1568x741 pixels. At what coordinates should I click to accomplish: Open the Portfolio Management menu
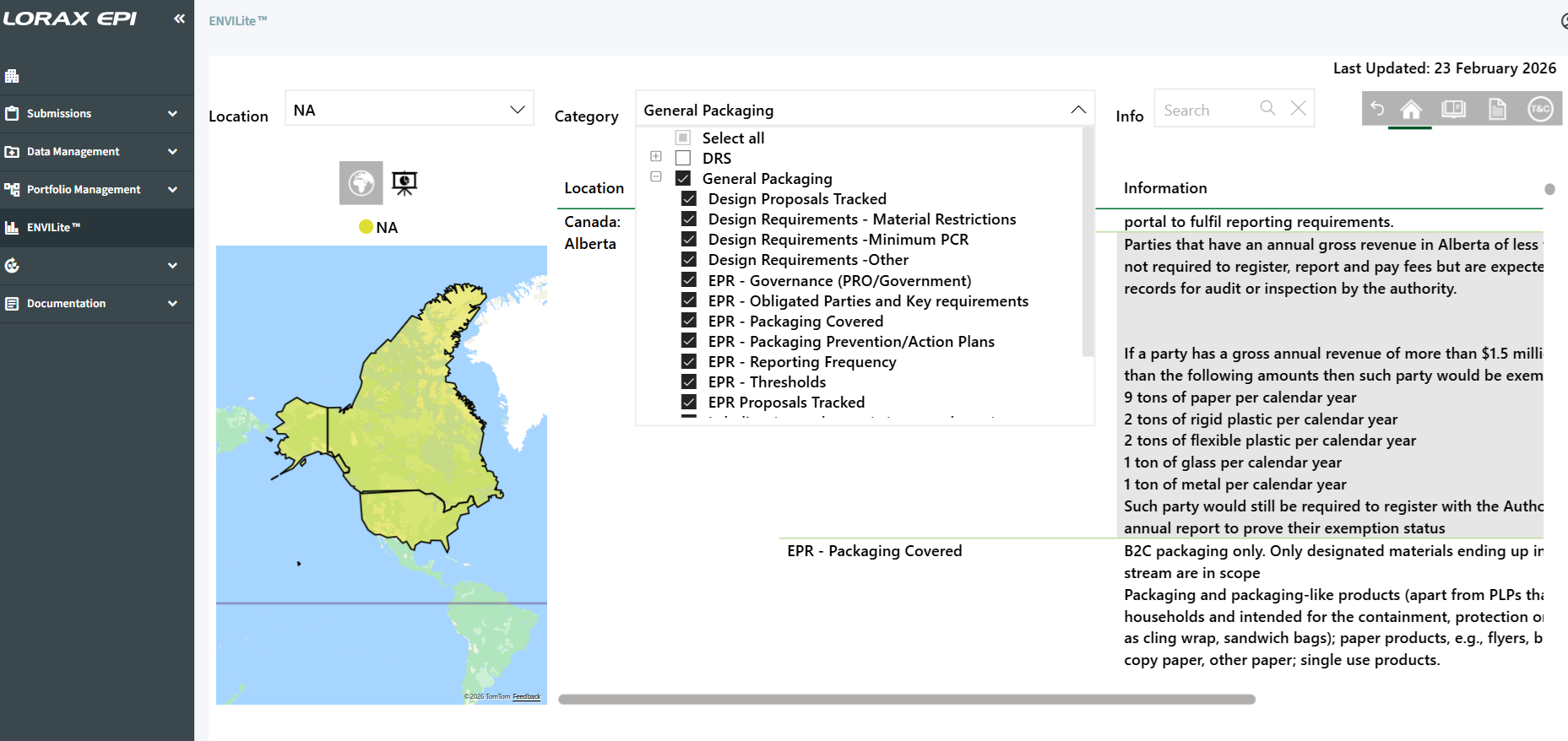pyautogui.click(x=93, y=189)
